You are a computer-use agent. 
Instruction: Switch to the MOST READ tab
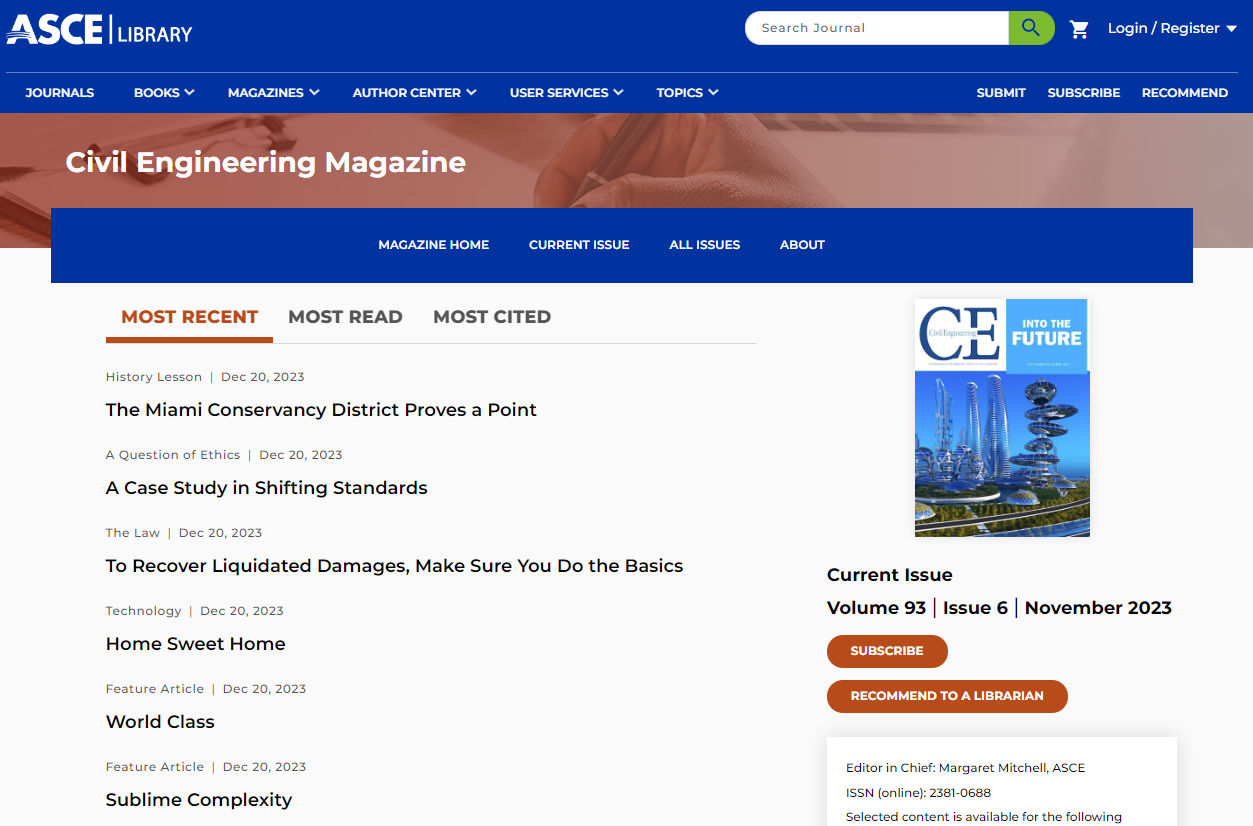(345, 317)
